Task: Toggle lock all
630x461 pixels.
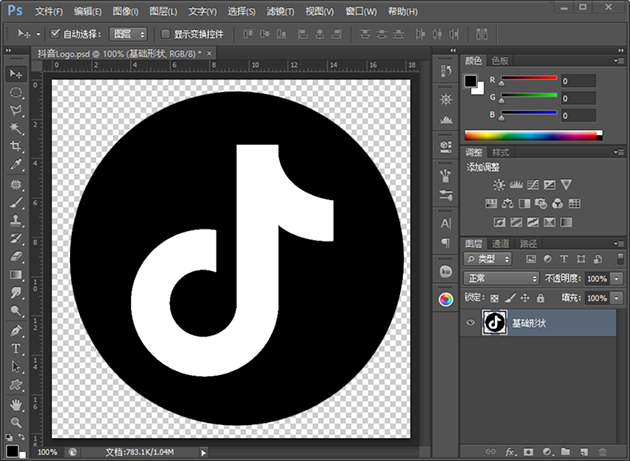Action: coord(540,298)
